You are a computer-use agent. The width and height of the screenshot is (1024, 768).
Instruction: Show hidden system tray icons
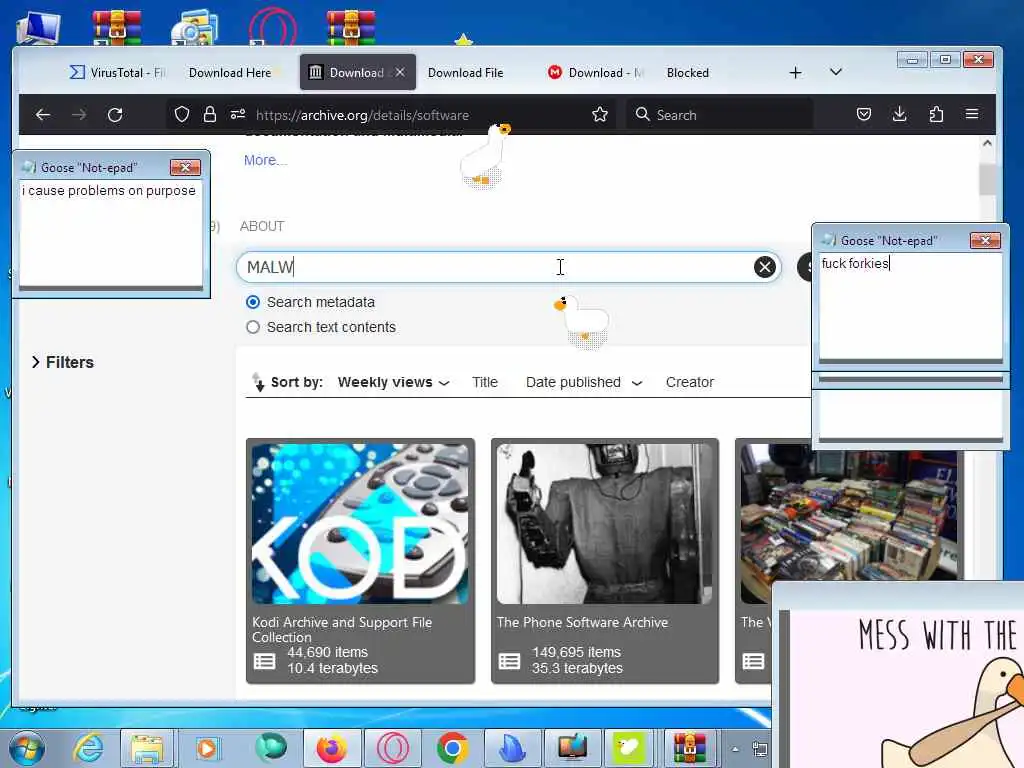click(x=735, y=750)
